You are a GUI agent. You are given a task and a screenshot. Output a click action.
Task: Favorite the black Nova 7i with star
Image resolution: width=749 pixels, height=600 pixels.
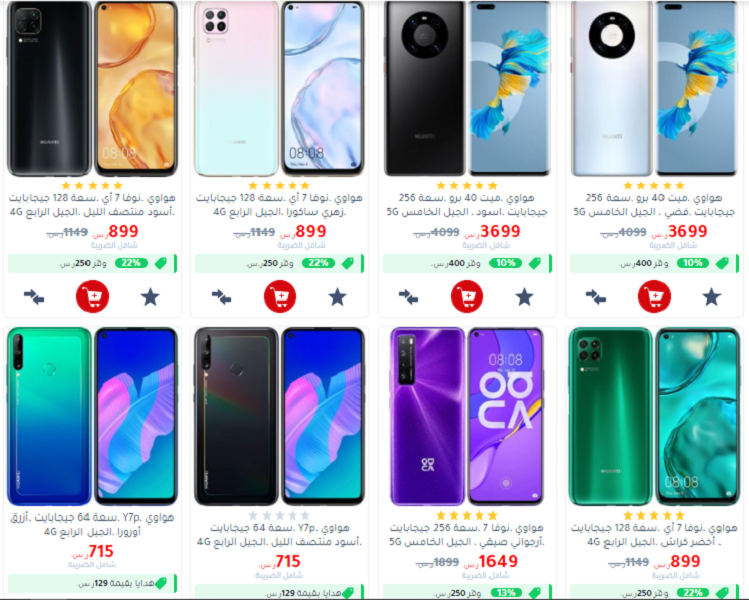tap(150, 297)
